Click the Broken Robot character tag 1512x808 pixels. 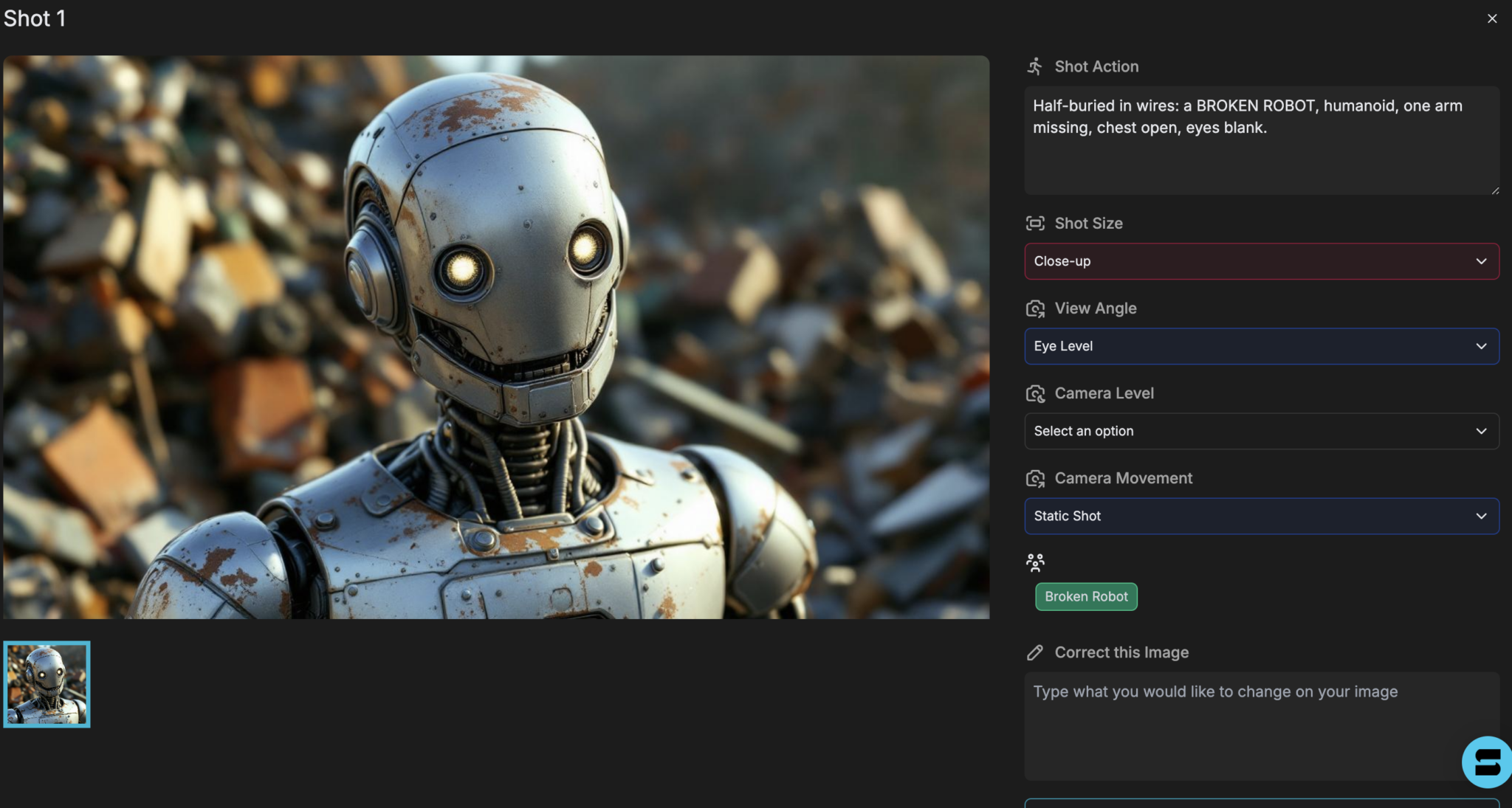coord(1085,596)
